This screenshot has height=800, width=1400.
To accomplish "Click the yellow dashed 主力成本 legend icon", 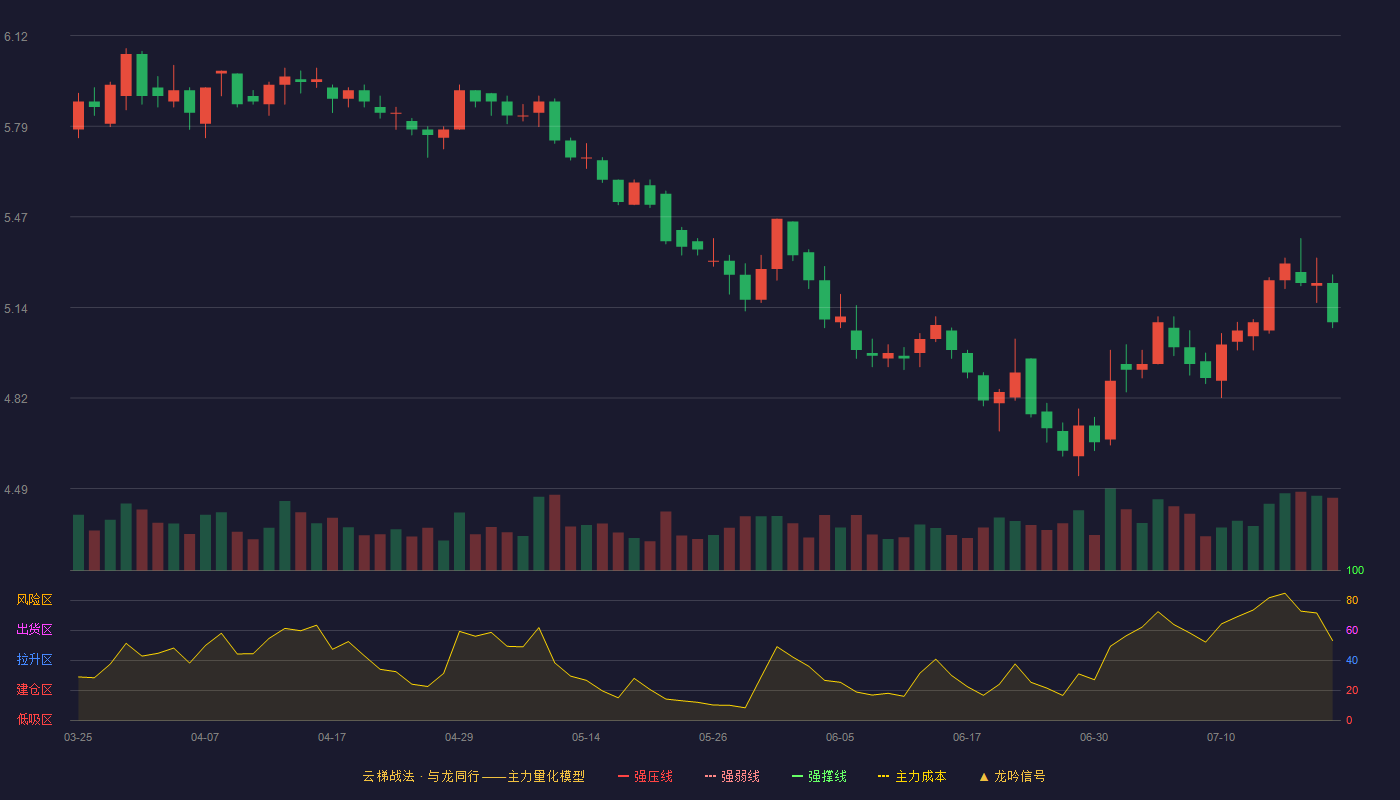I will point(884,776).
